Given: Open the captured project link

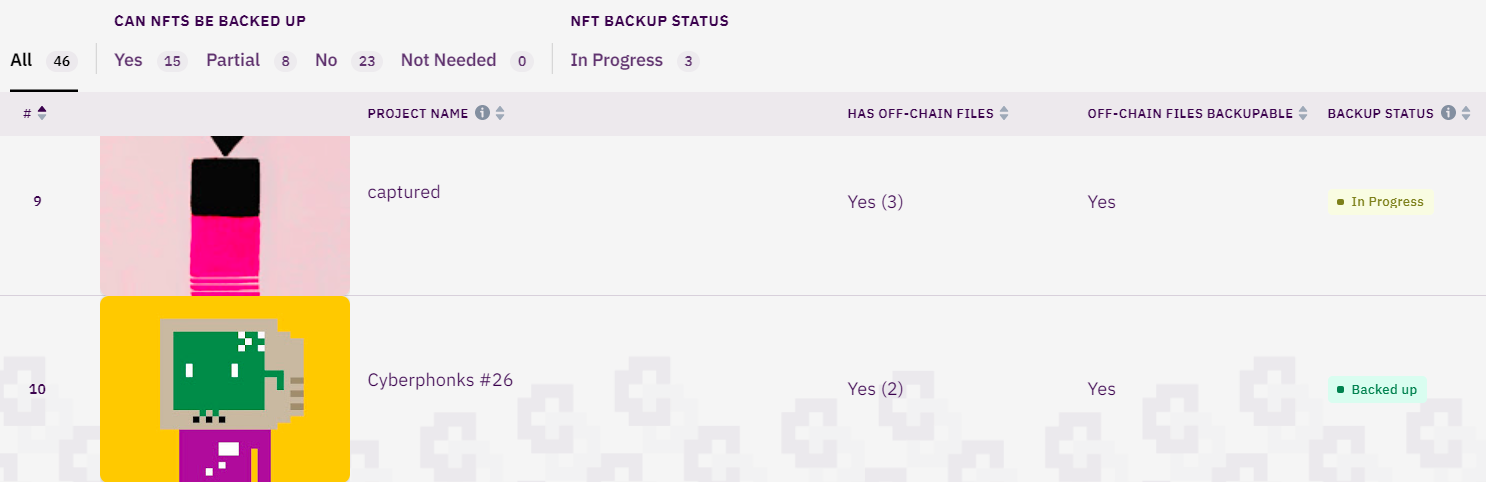Looking at the screenshot, I should [x=404, y=192].
